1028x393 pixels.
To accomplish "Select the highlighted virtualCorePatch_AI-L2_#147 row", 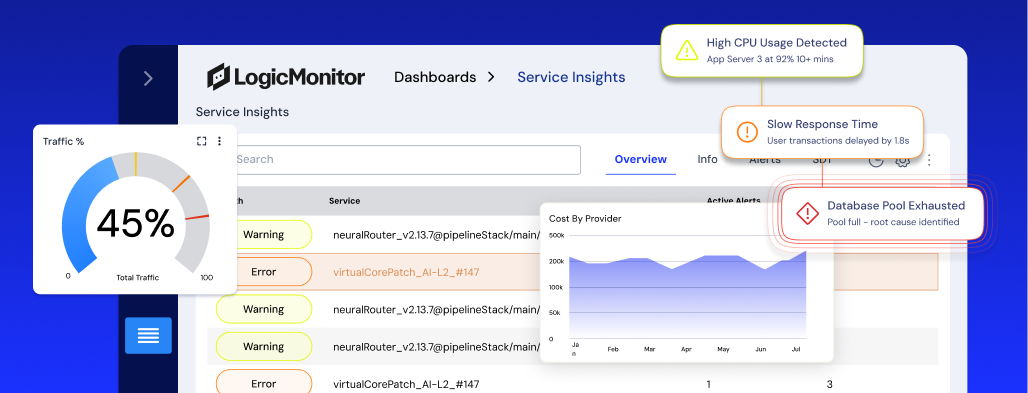I will (572, 272).
